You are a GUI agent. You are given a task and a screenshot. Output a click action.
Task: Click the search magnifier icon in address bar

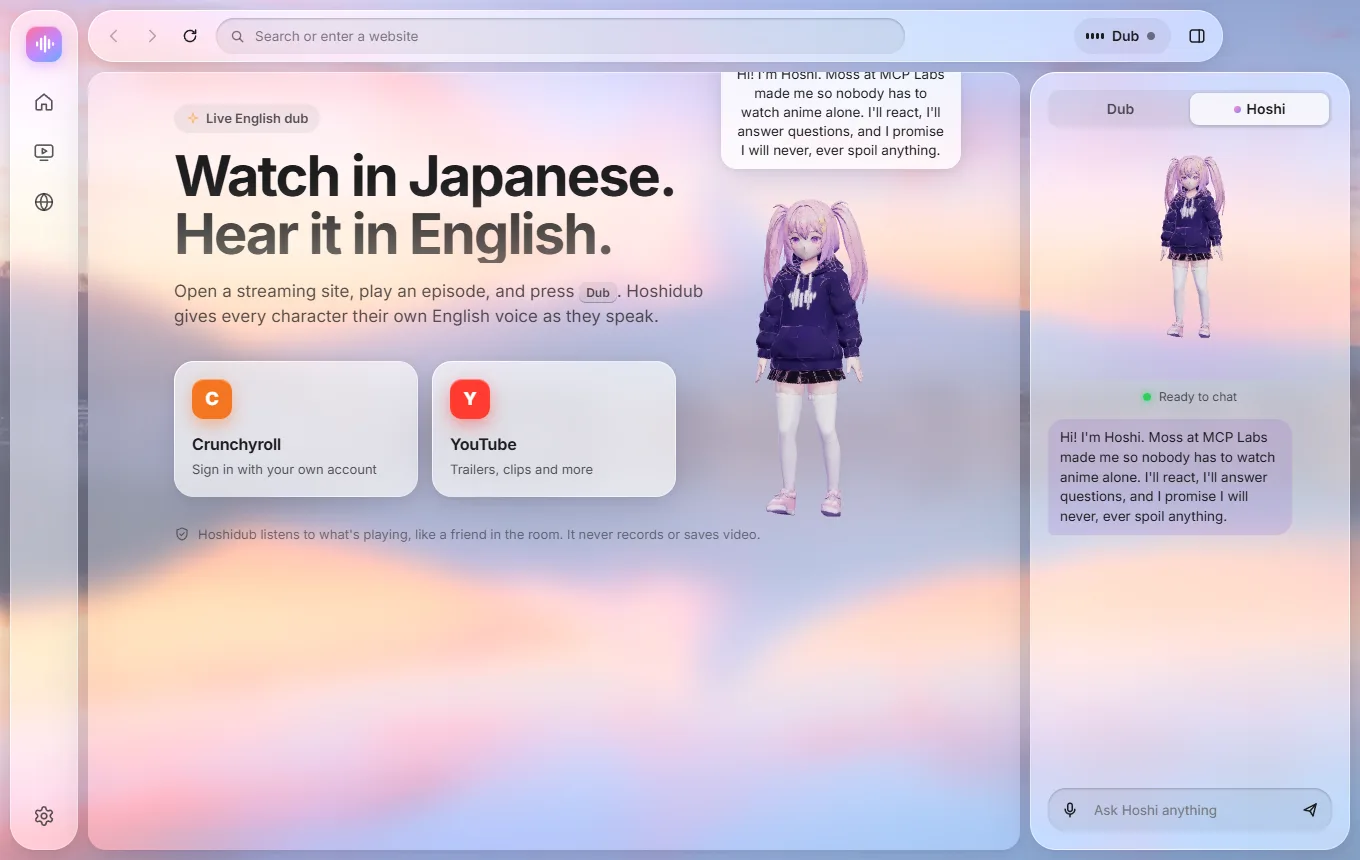(x=238, y=36)
